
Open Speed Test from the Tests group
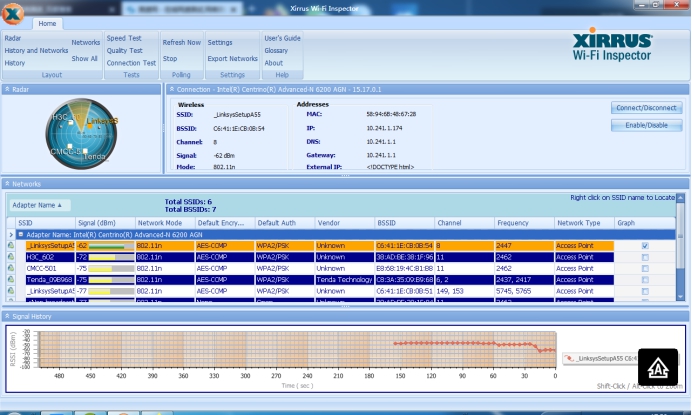tap(124, 39)
